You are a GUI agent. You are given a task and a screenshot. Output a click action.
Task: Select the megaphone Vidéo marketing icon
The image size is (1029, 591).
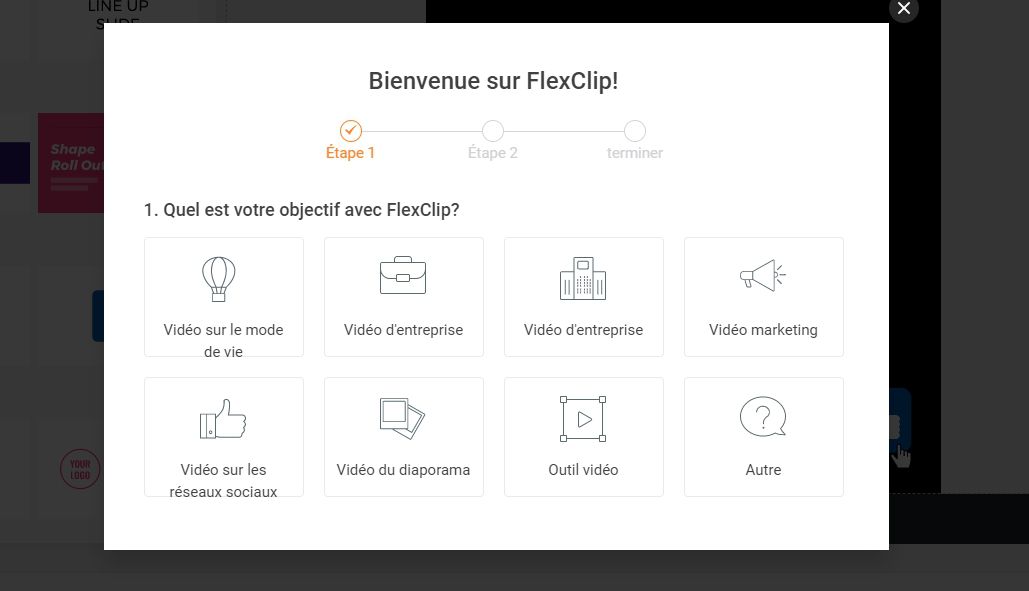tap(763, 275)
